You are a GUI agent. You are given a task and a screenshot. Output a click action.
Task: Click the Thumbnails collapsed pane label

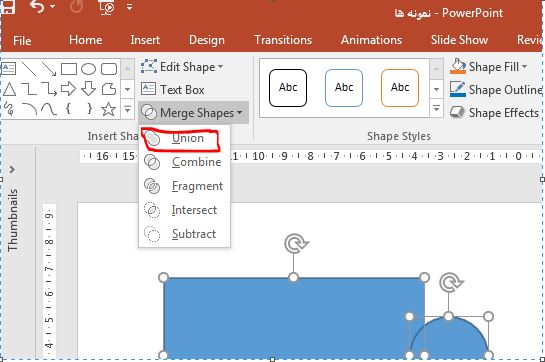[13, 220]
